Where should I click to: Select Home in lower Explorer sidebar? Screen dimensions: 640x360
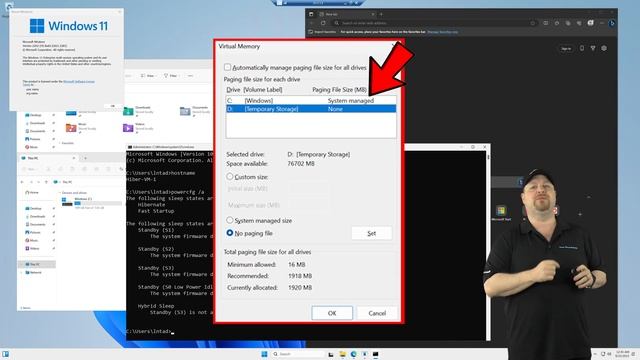[32, 192]
